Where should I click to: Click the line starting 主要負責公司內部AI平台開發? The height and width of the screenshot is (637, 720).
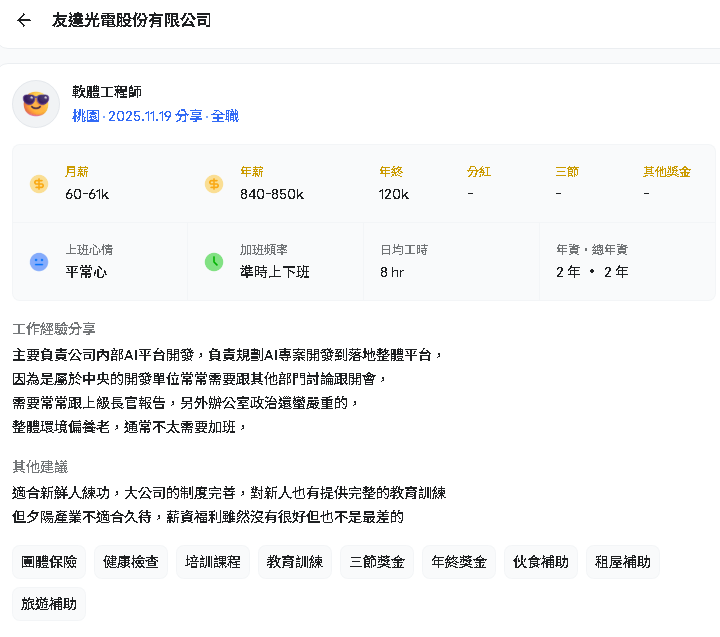(227, 355)
